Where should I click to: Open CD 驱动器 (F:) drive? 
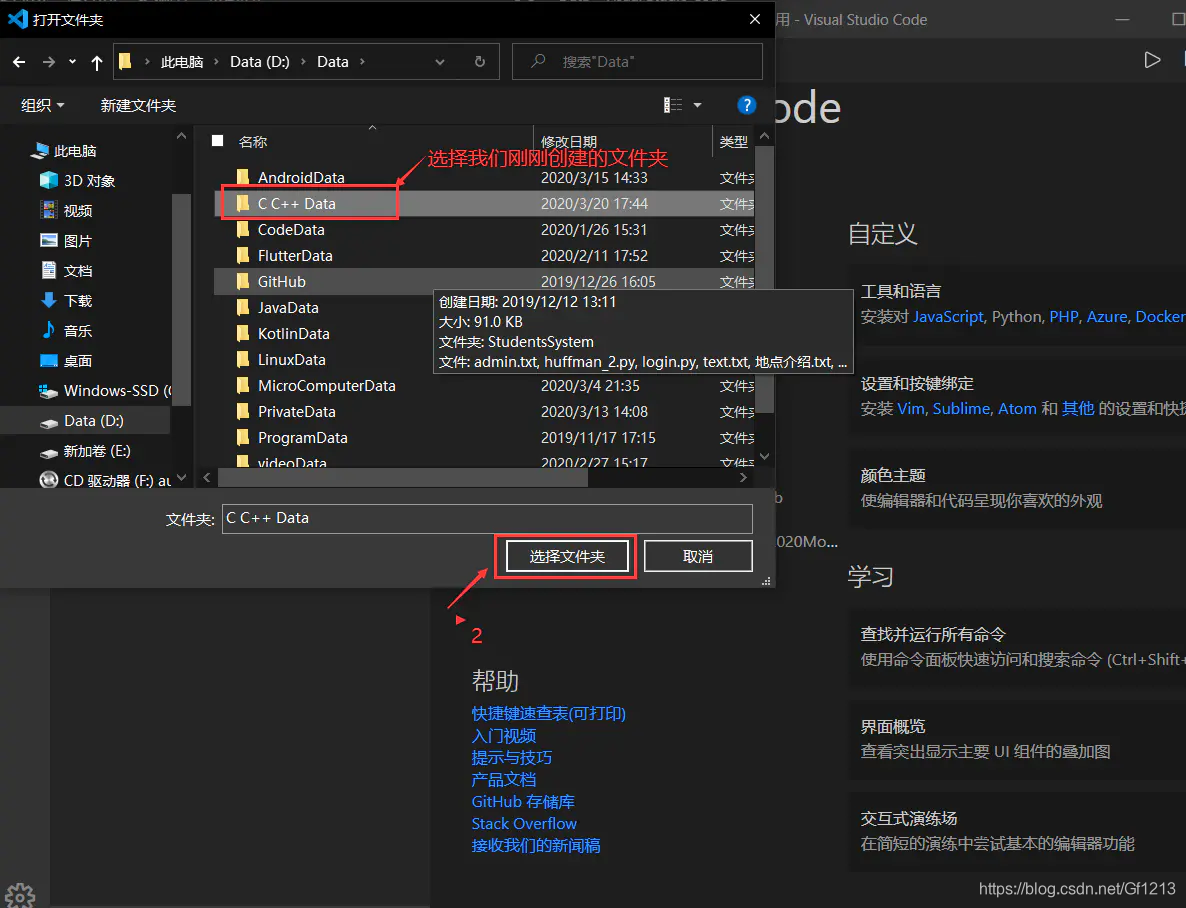point(104,480)
